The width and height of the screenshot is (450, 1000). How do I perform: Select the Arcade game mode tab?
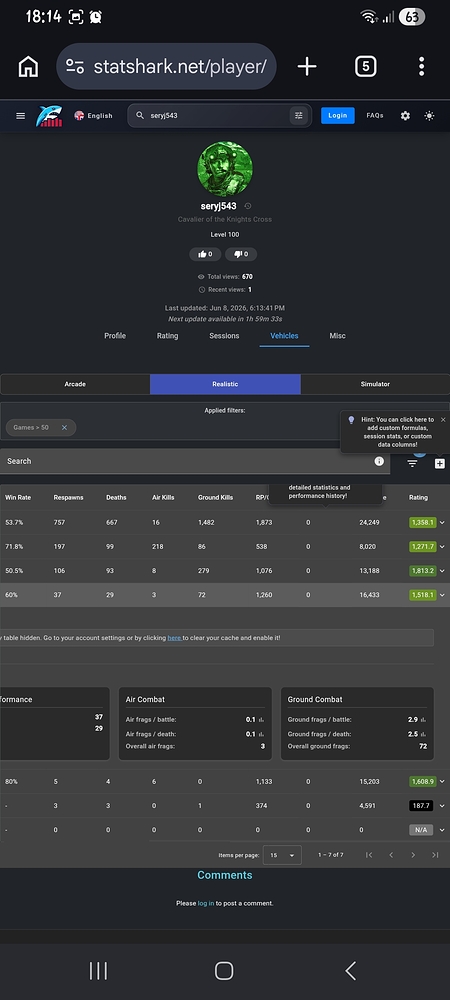tap(75, 384)
